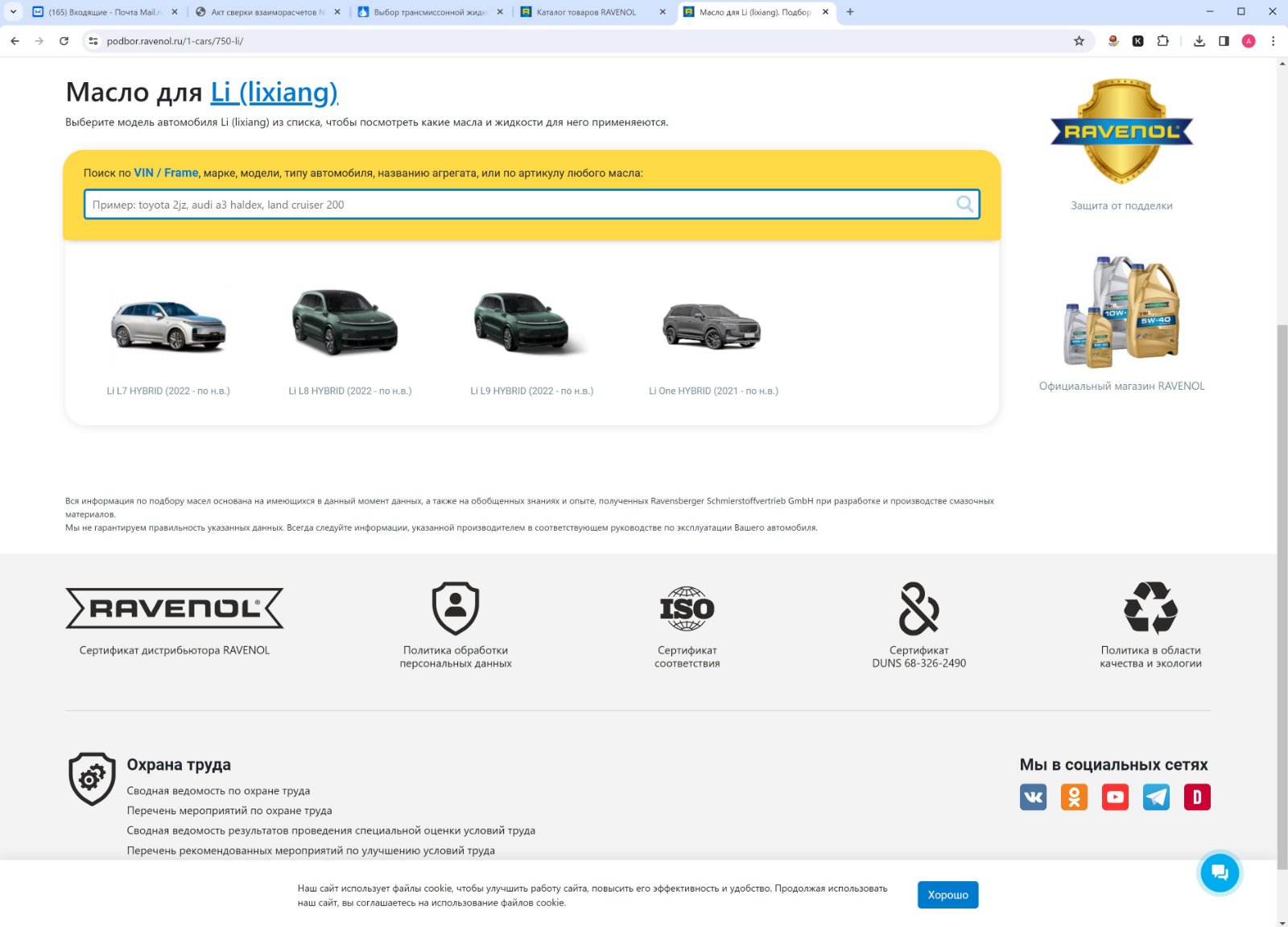View site information icon in address bar
The width and height of the screenshot is (1288, 927).
point(93,41)
